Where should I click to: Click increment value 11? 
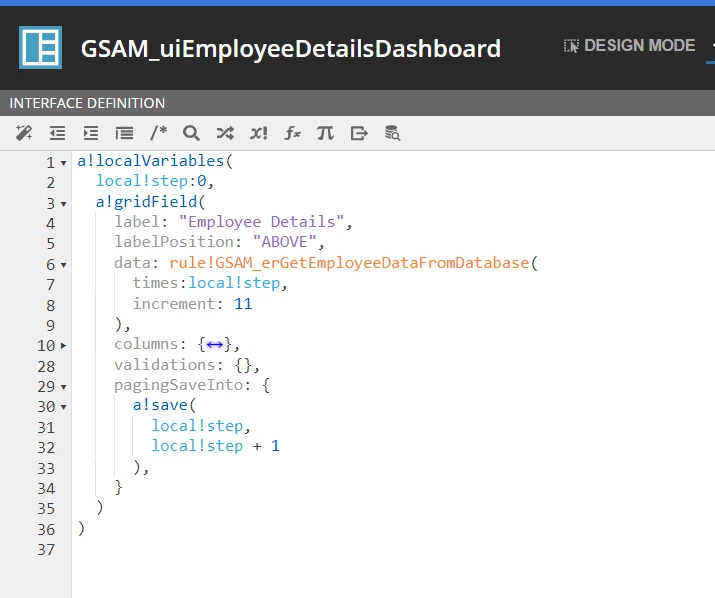(243, 303)
